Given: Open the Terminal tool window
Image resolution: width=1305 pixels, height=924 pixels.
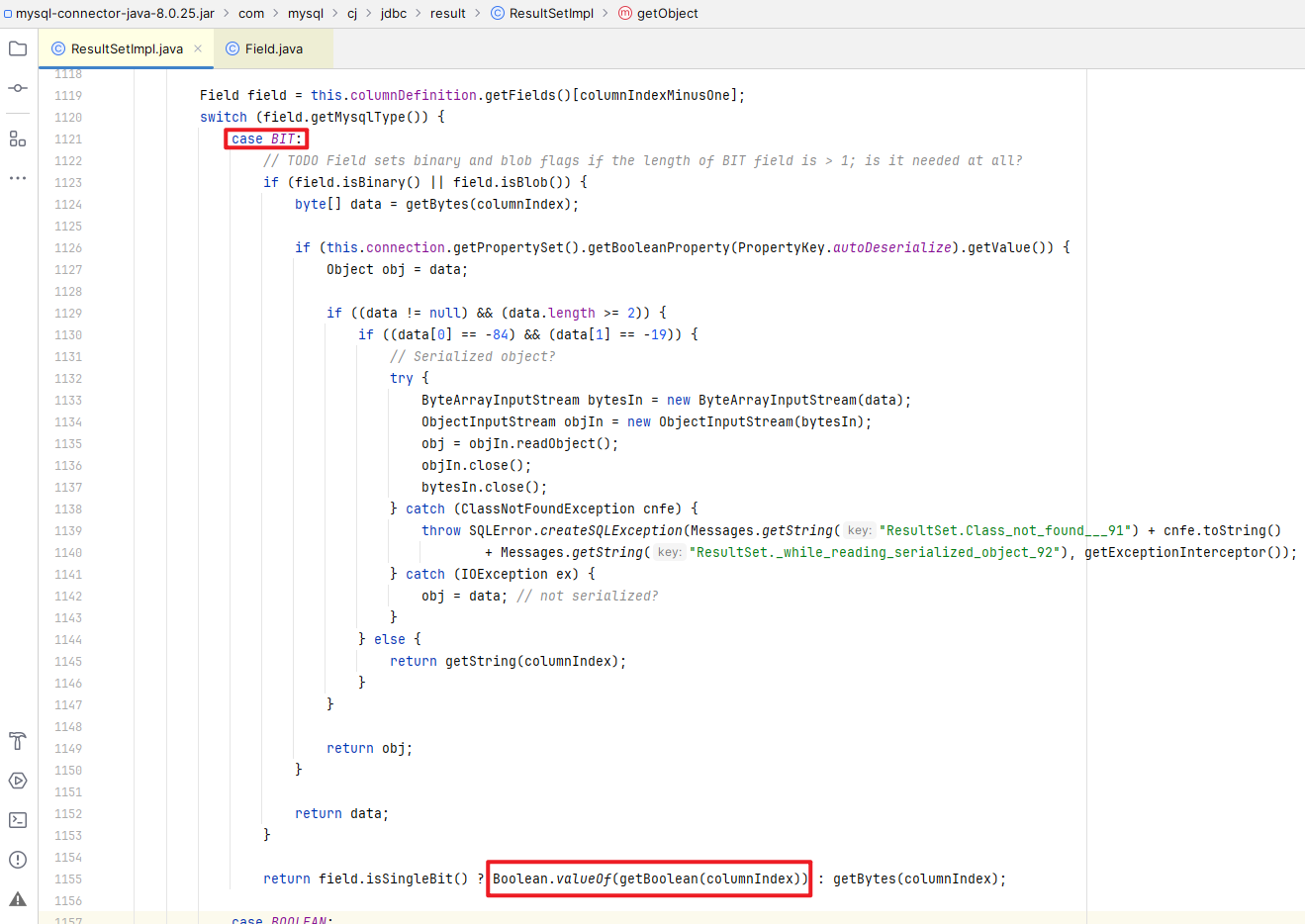Looking at the screenshot, I should point(18,820).
